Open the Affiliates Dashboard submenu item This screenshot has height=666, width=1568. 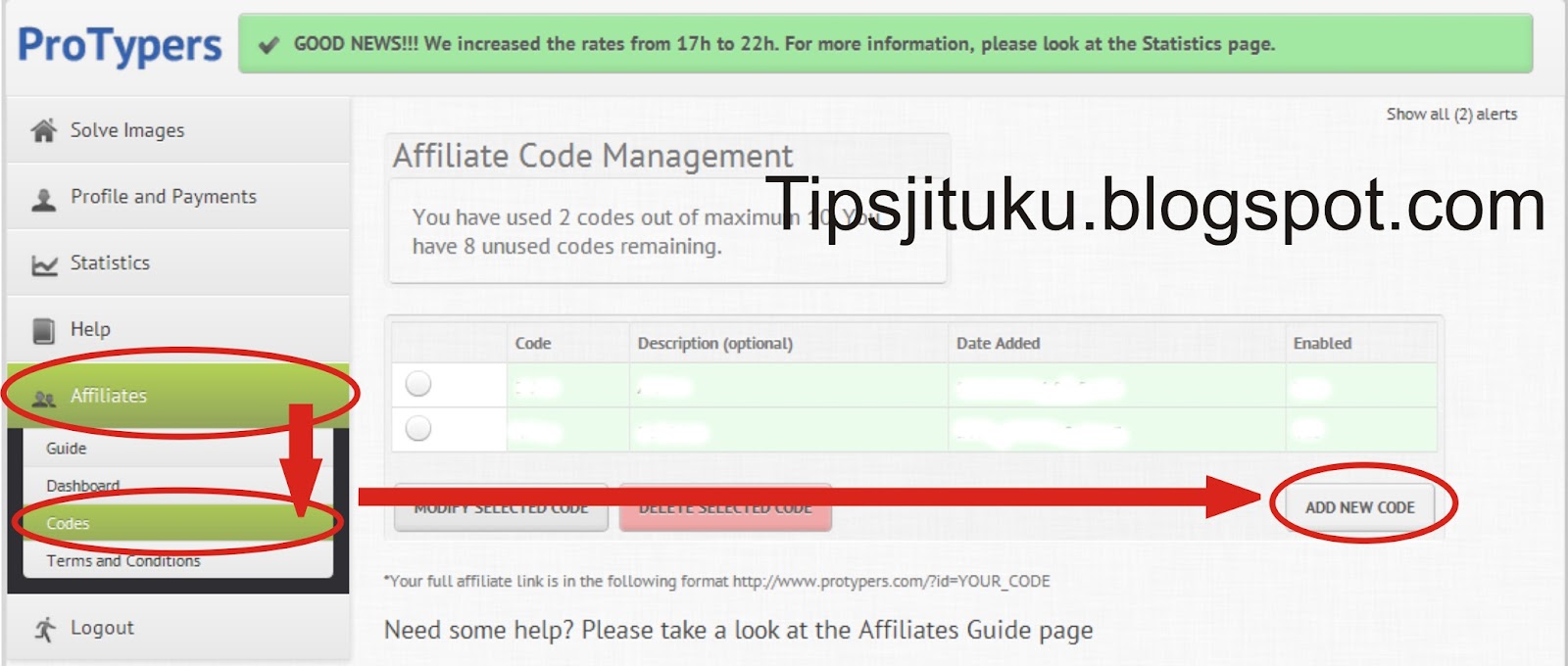(178, 485)
